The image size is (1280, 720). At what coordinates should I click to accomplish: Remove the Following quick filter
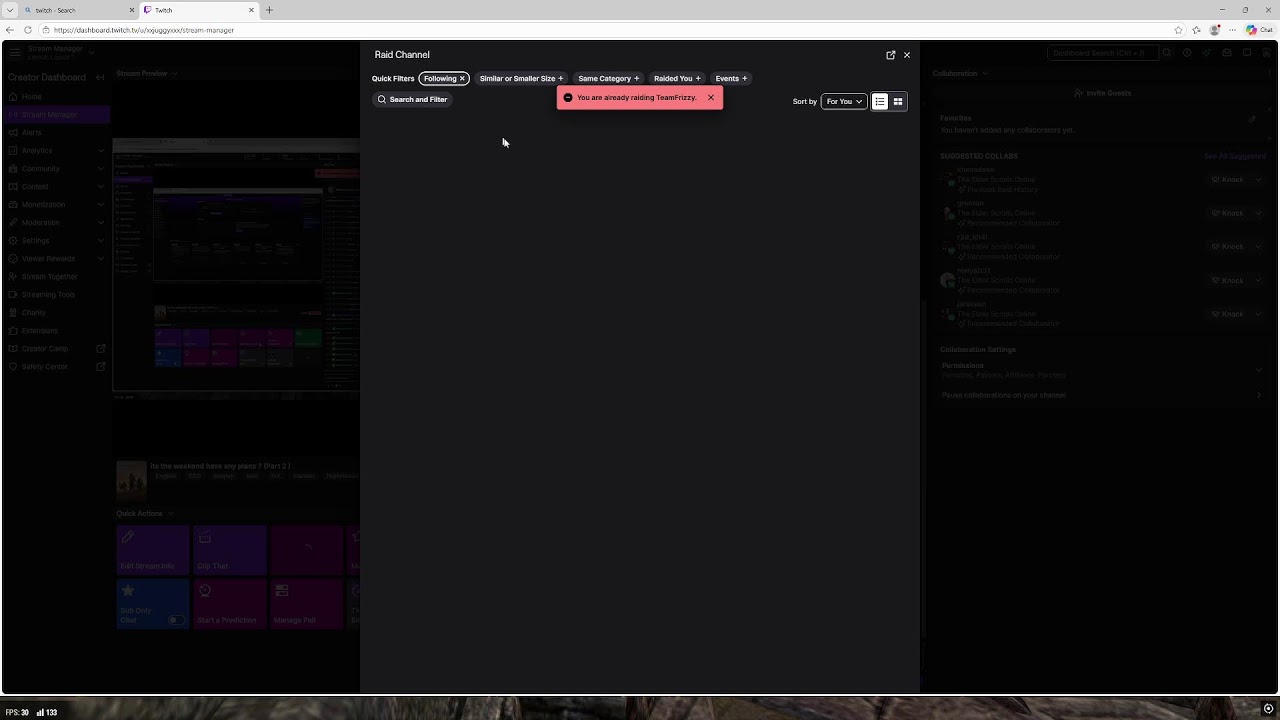point(444,78)
